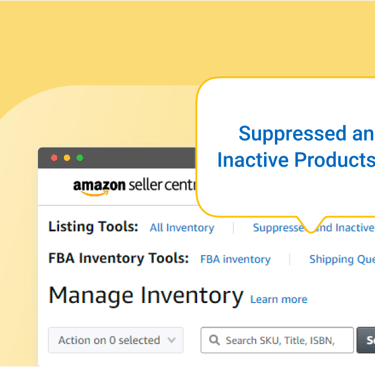The height and width of the screenshot is (367, 375).
Task: Click the amazon seller central logo
Action: click(135, 187)
